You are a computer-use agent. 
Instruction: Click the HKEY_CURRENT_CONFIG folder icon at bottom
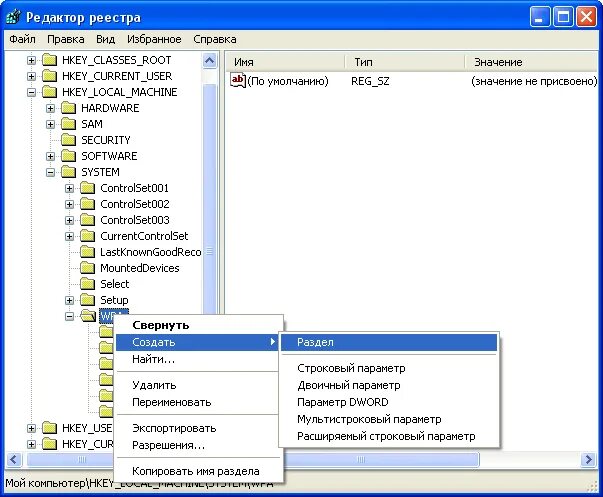pos(49,444)
